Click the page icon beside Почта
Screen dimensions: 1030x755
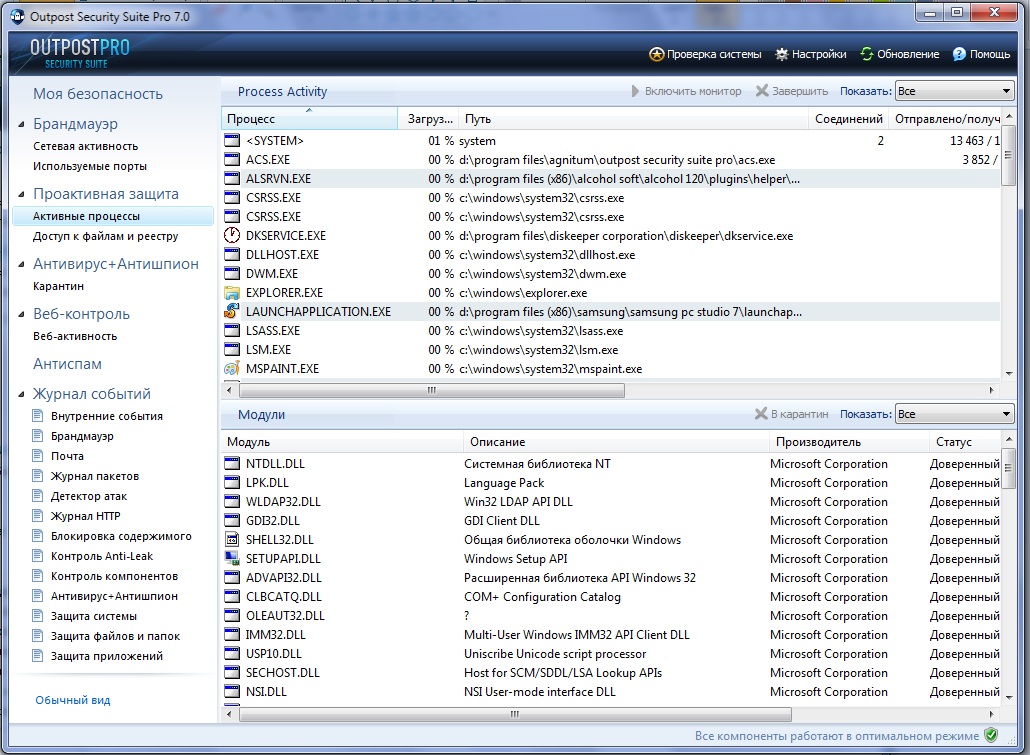(38, 455)
